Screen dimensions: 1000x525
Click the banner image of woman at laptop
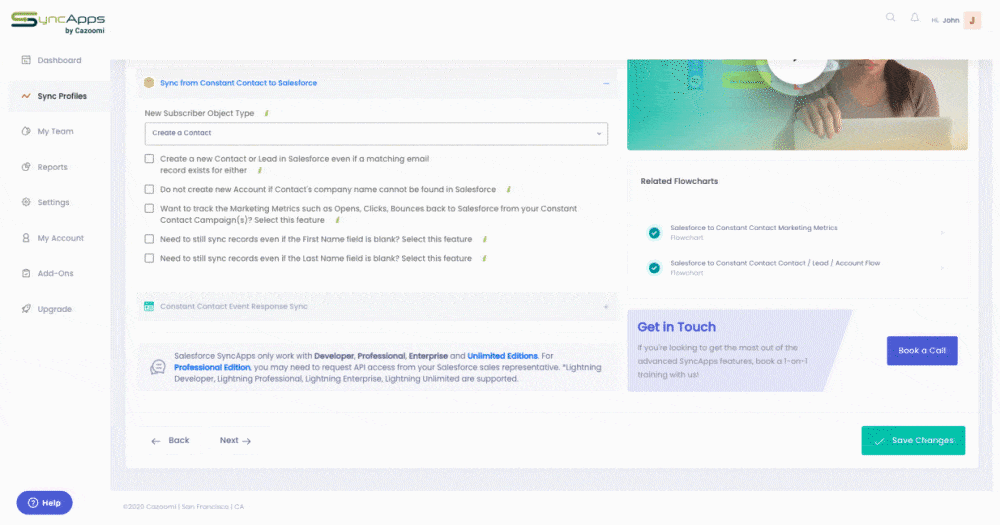point(797,105)
